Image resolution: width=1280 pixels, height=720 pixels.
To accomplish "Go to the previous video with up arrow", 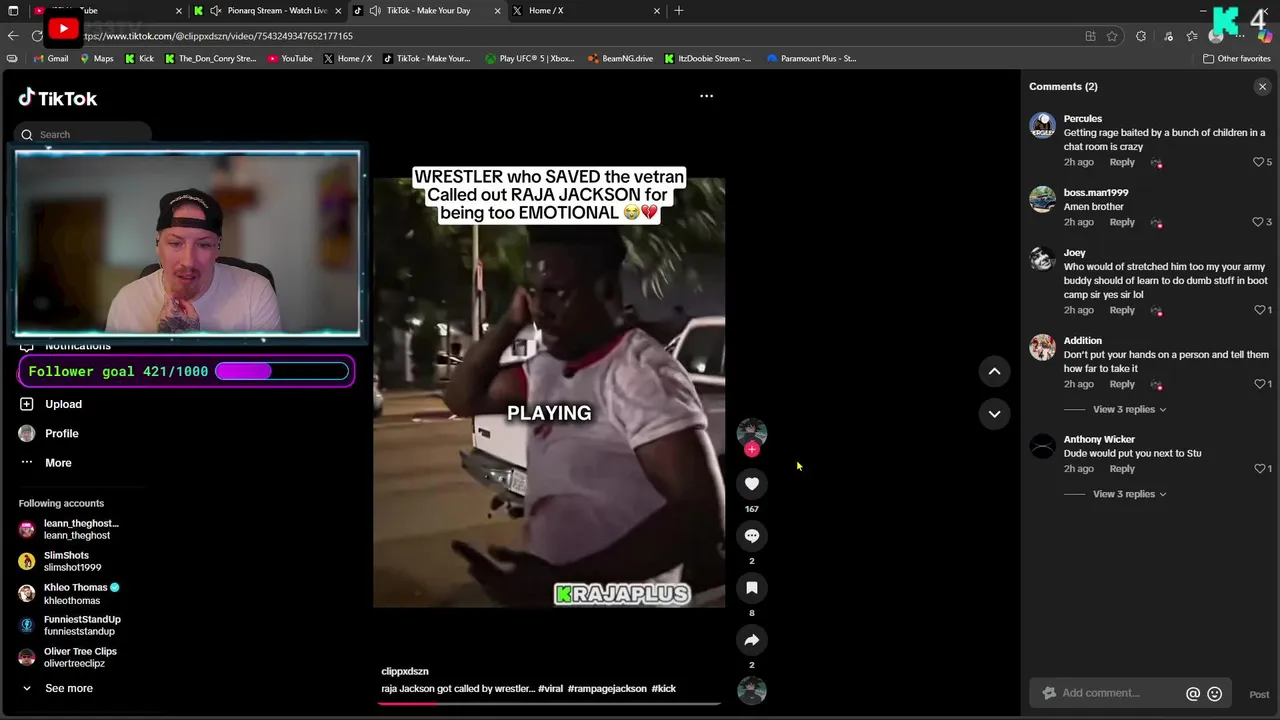I will [x=994, y=371].
